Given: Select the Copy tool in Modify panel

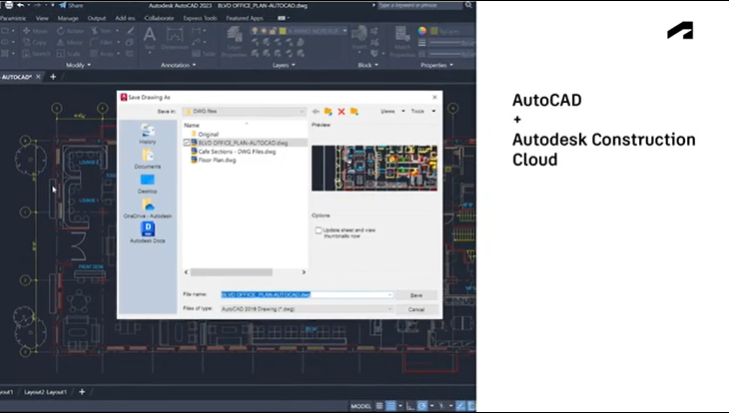Looking at the screenshot, I should click(35, 42).
